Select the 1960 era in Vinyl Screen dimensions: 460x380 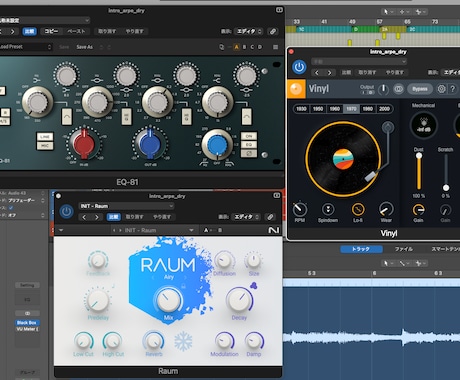click(x=334, y=109)
